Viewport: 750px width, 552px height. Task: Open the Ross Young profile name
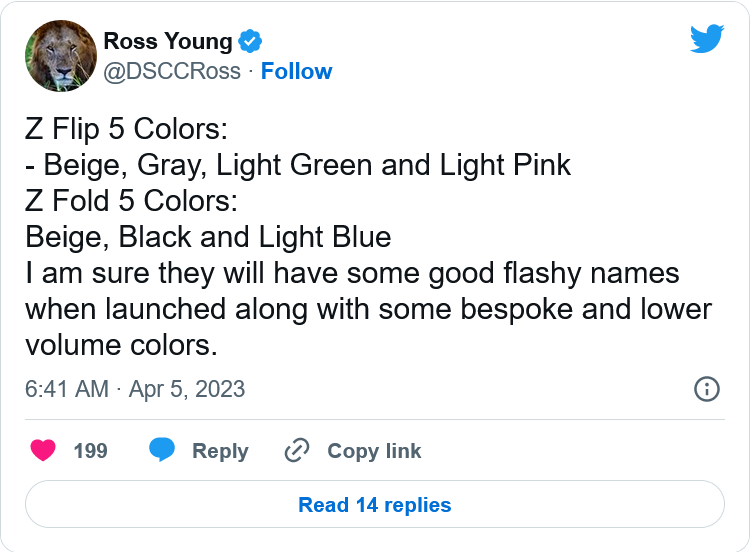coord(168,41)
